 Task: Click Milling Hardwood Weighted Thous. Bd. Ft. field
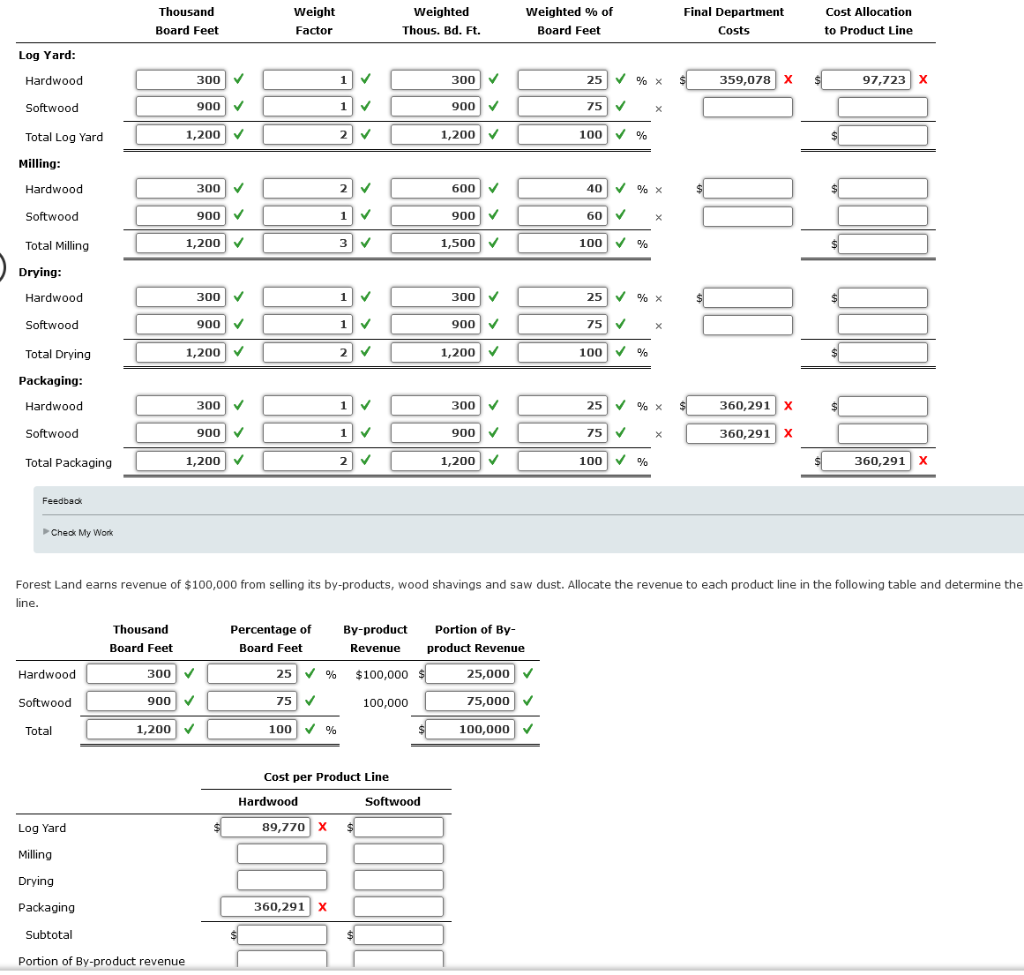click(436, 188)
